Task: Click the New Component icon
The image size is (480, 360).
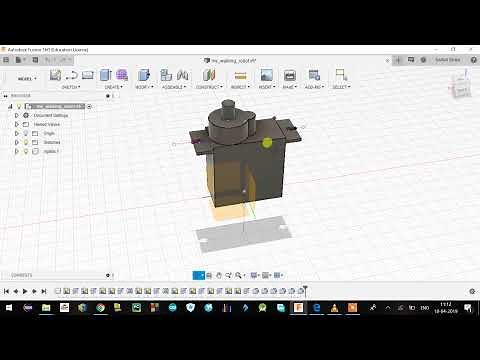Action: tap(166, 75)
